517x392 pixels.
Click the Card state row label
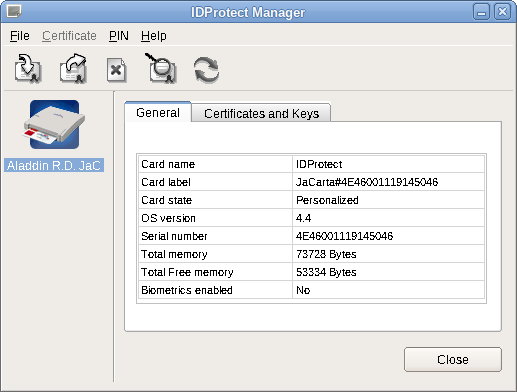click(x=166, y=200)
